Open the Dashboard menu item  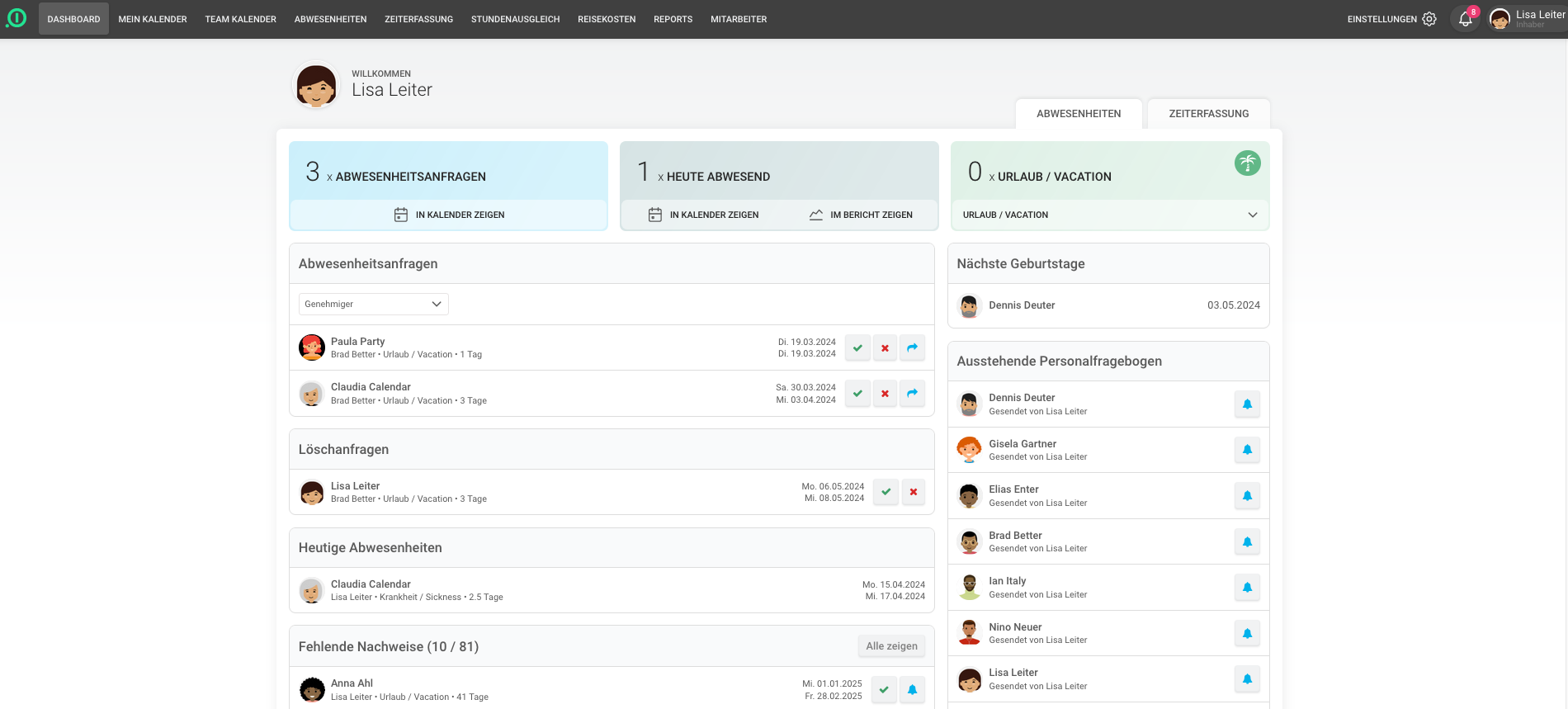pyautogui.click(x=73, y=19)
